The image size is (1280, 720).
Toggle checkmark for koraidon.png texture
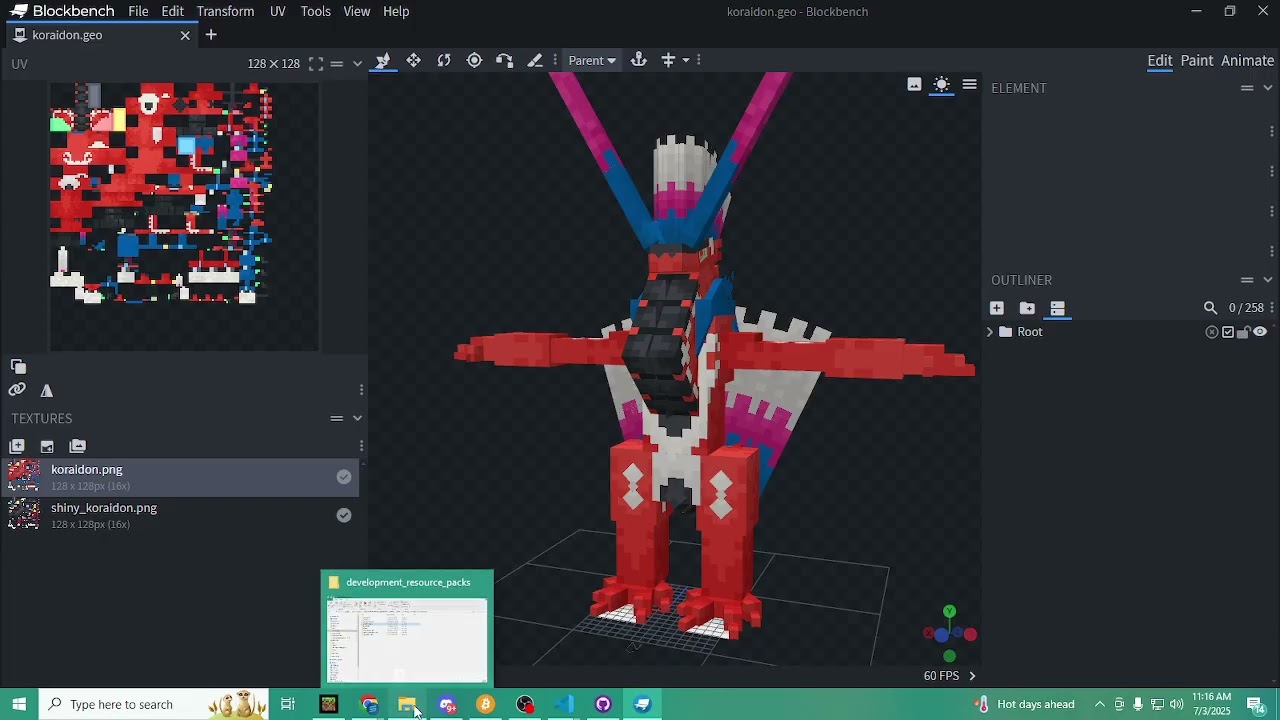point(344,477)
